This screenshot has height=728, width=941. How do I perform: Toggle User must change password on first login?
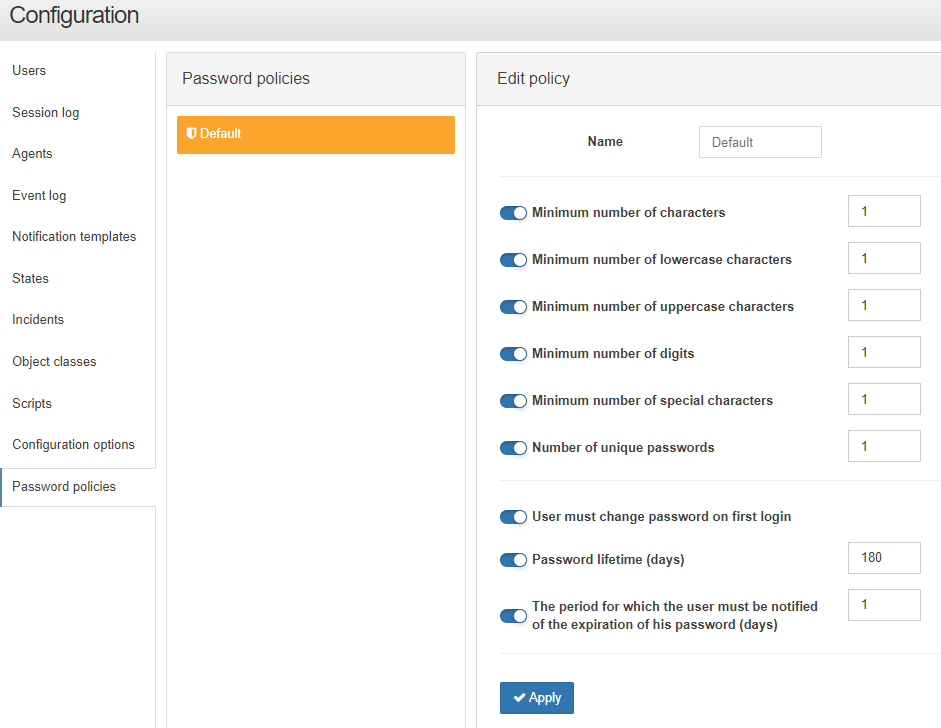(x=513, y=517)
